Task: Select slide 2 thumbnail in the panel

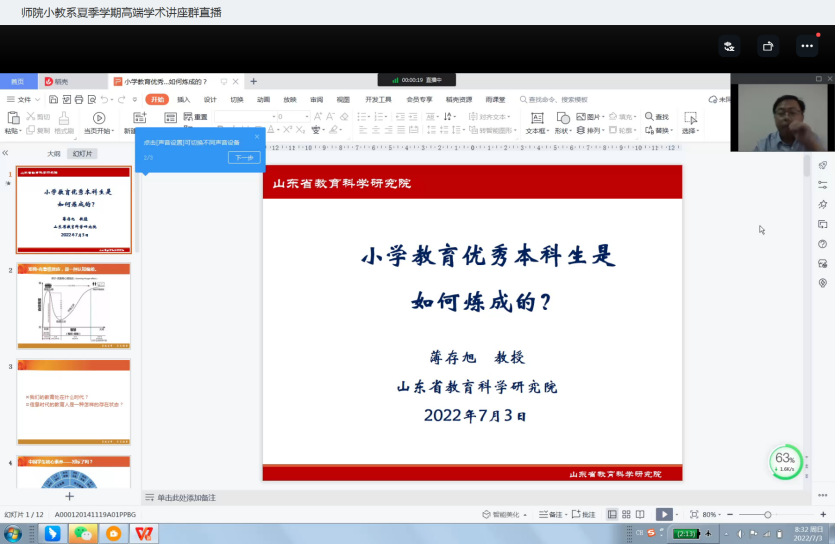Action: (x=73, y=306)
